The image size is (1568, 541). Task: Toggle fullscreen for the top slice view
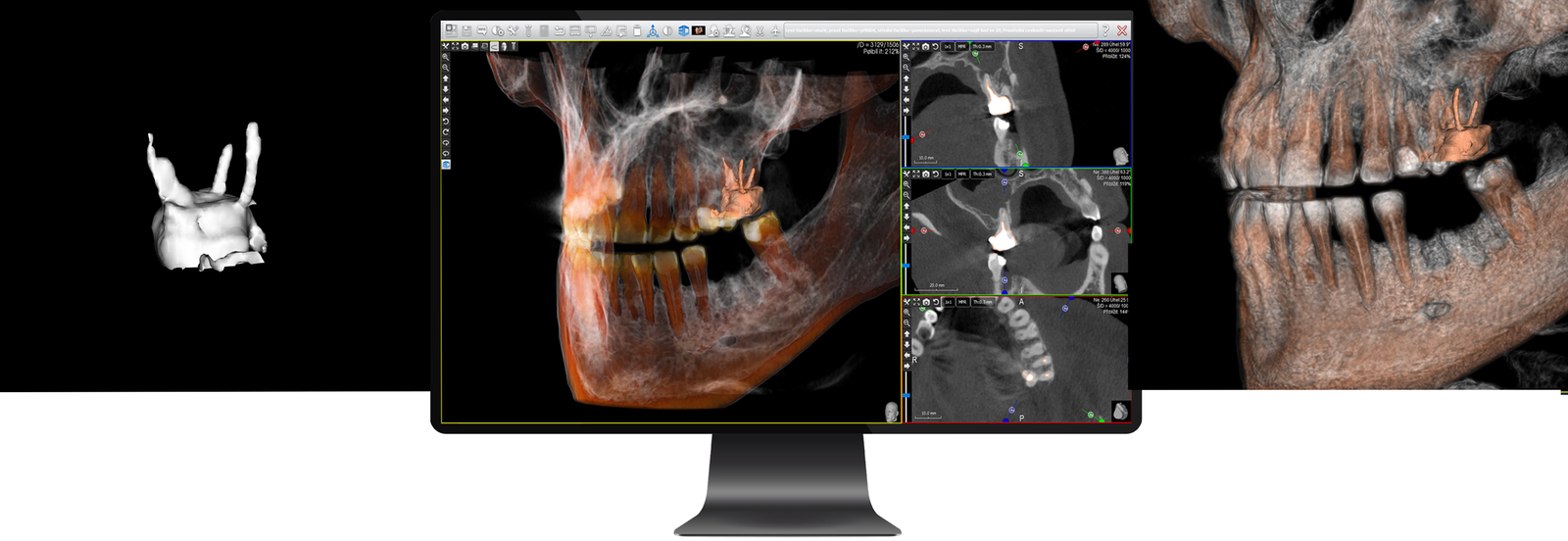point(916,46)
